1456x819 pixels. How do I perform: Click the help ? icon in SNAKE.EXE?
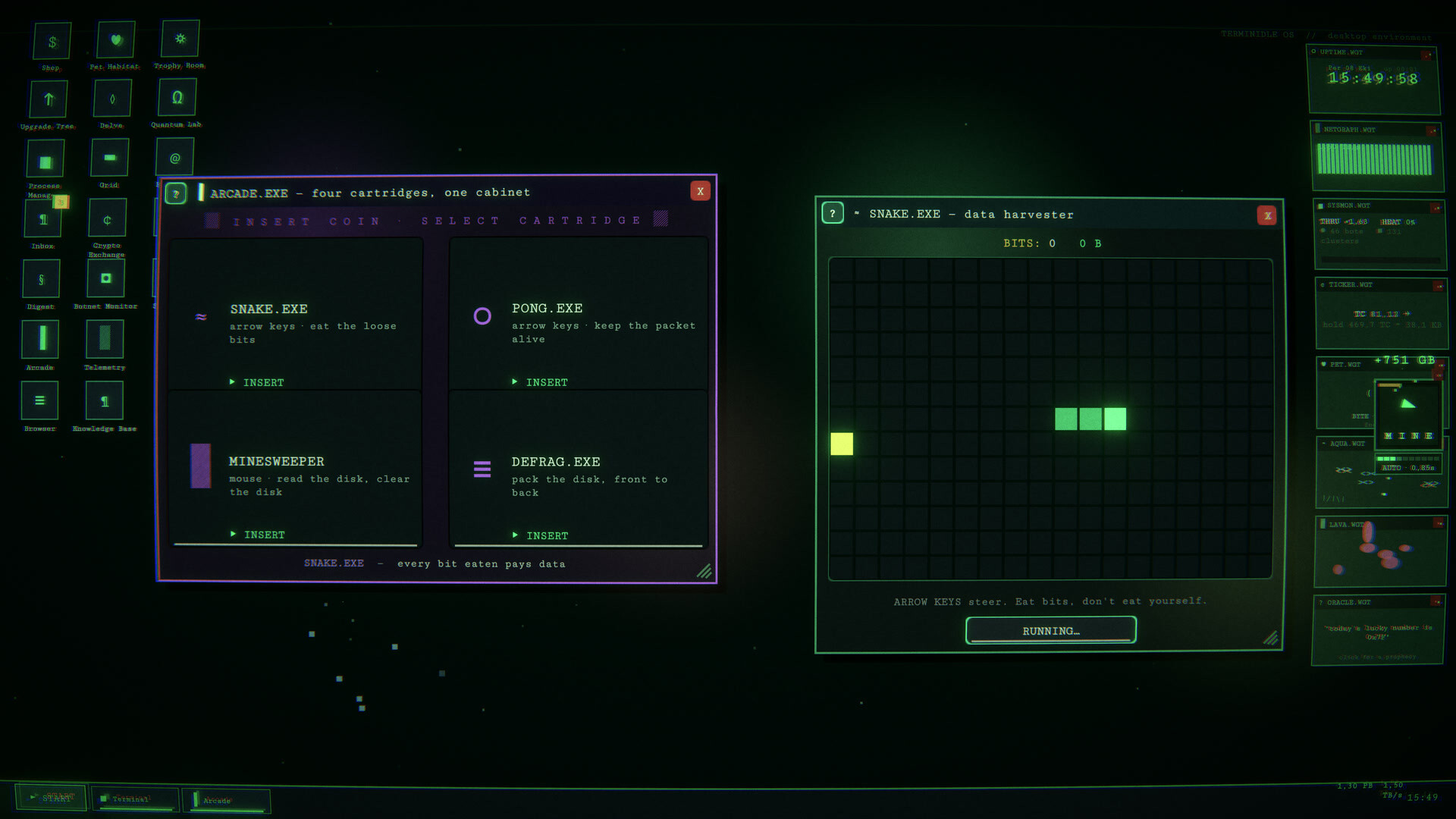point(833,214)
